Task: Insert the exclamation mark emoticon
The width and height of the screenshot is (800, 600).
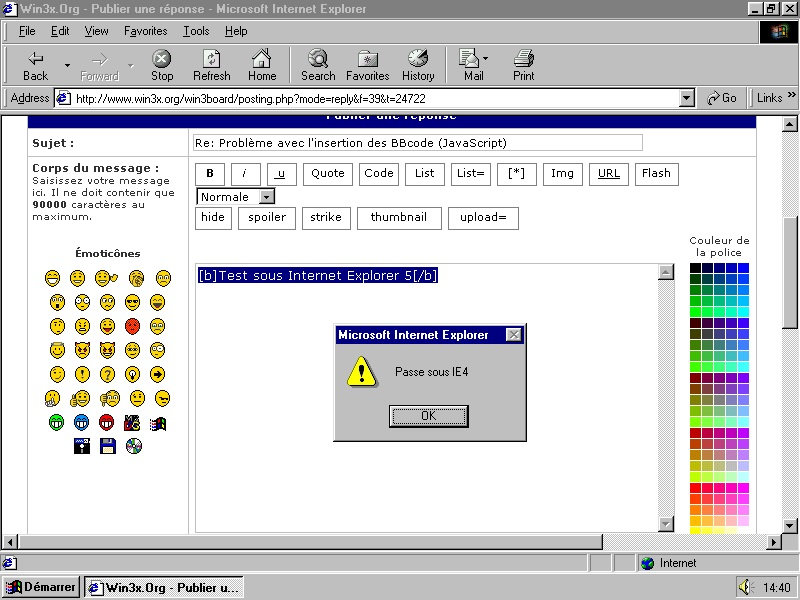Action: 82,374
